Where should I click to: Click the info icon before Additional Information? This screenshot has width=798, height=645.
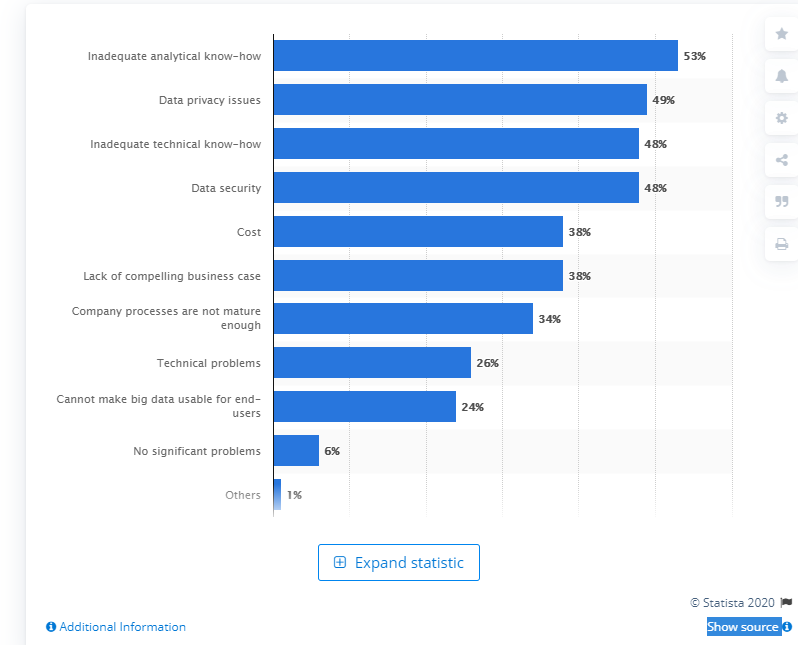coord(51,627)
